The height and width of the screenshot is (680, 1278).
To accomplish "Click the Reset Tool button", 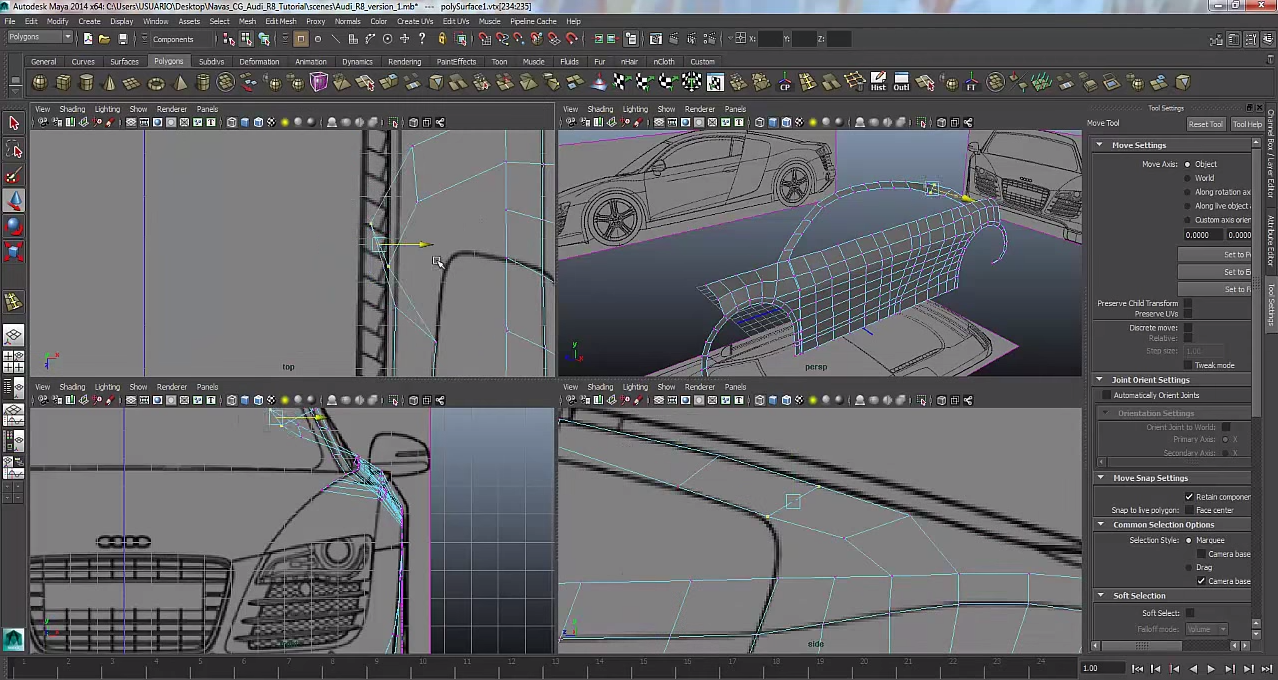I will click(x=1205, y=124).
